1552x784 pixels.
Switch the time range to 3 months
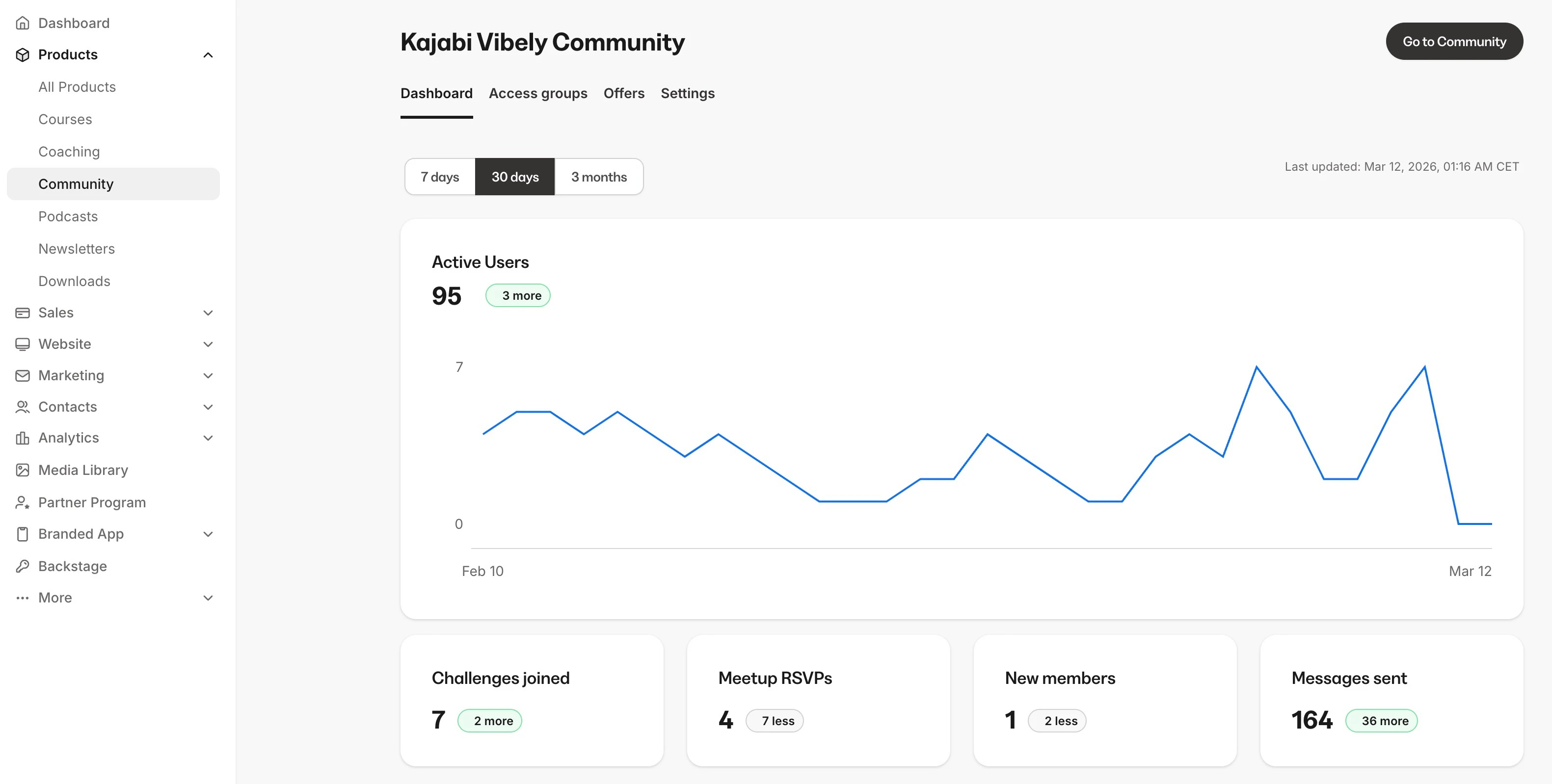pos(598,177)
